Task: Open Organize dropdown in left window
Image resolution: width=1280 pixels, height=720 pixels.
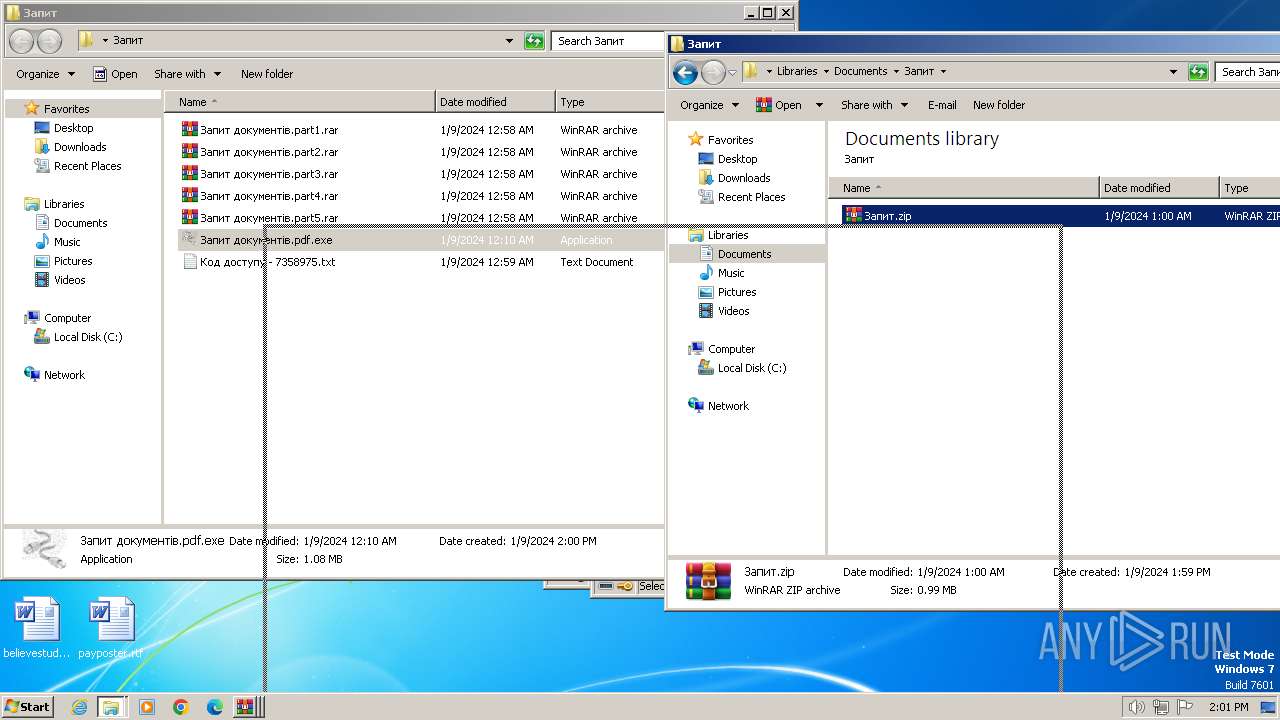Action: tap(45, 74)
